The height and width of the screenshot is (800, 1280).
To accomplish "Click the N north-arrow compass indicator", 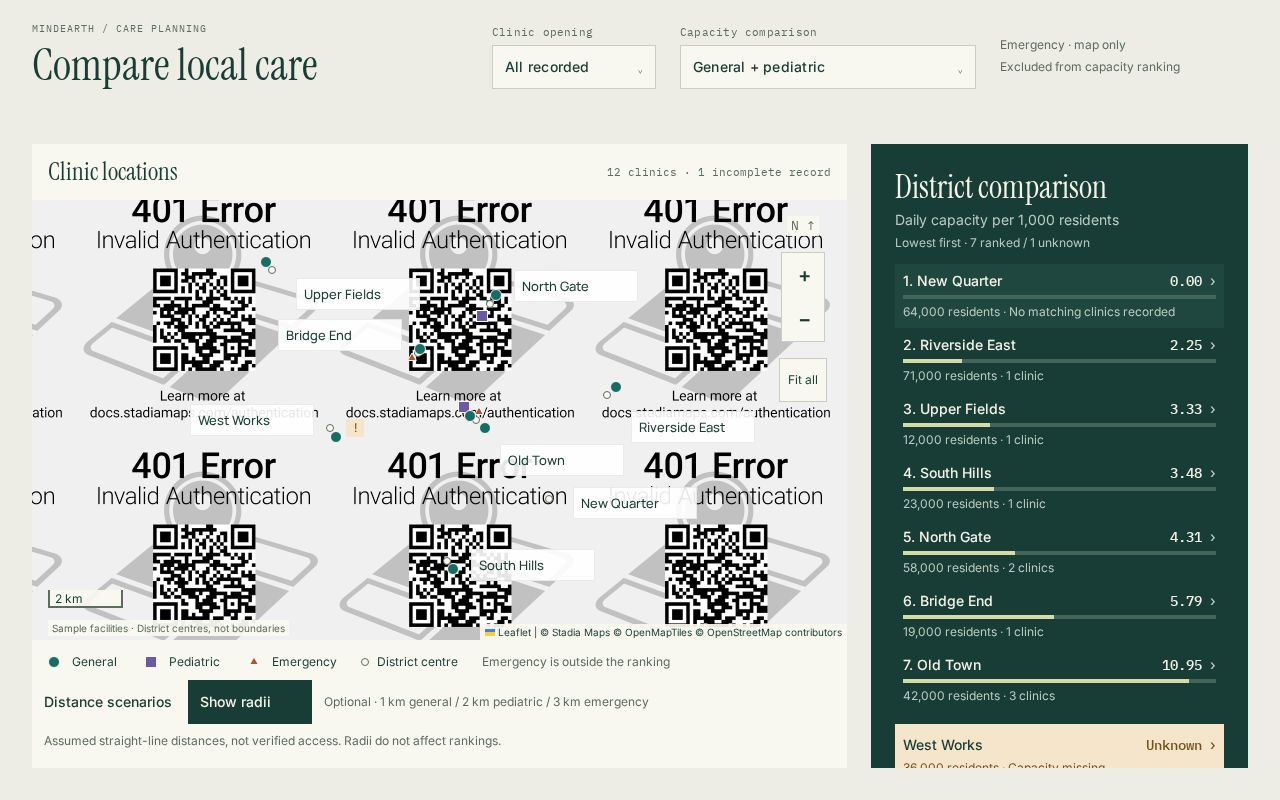I will point(803,226).
